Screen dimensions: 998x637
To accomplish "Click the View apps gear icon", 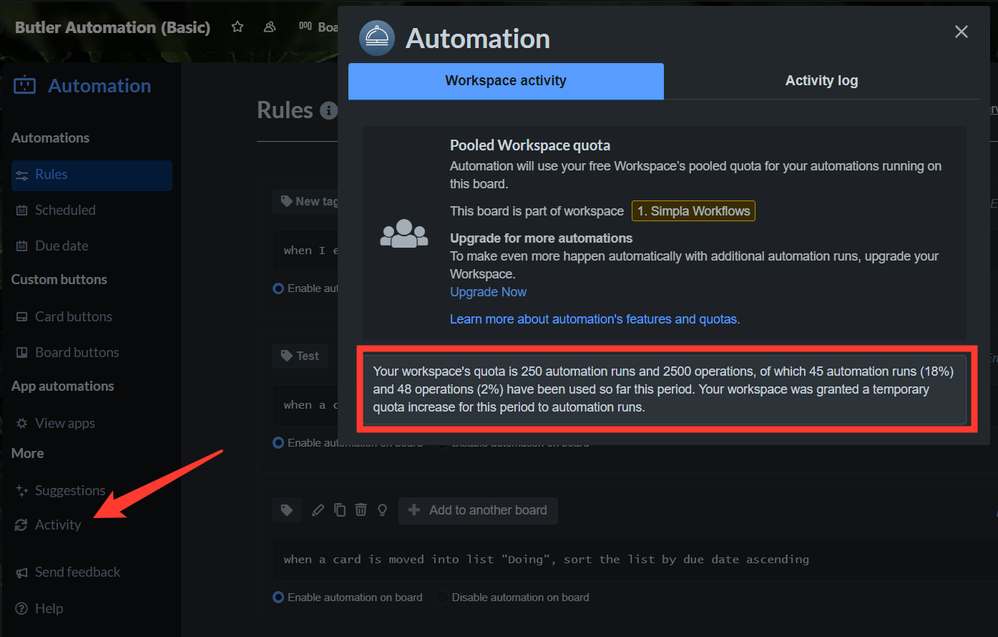I will (x=22, y=423).
